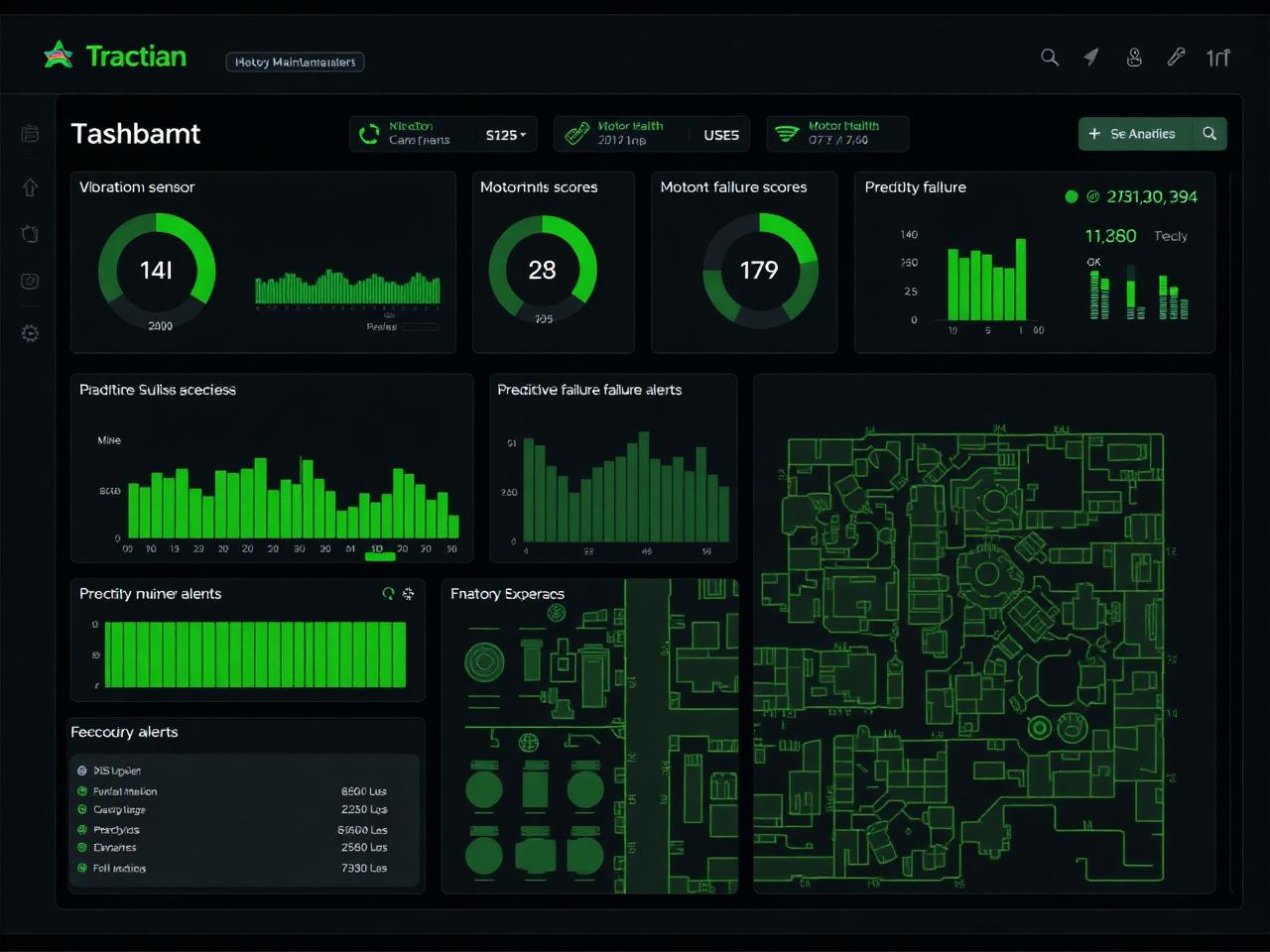Viewport: 1270px width, 952px height.
Task: Click the 11,380 value in Predtity failure panel
Action: [x=1110, y=236]
